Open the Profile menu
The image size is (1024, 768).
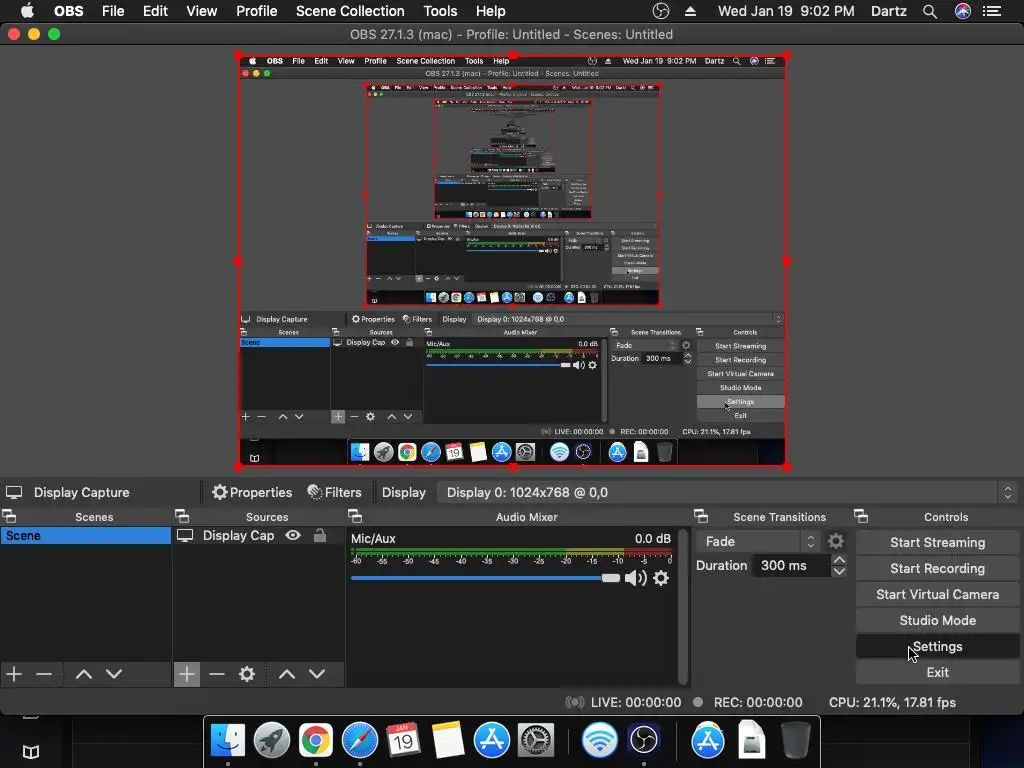[257, 11]
